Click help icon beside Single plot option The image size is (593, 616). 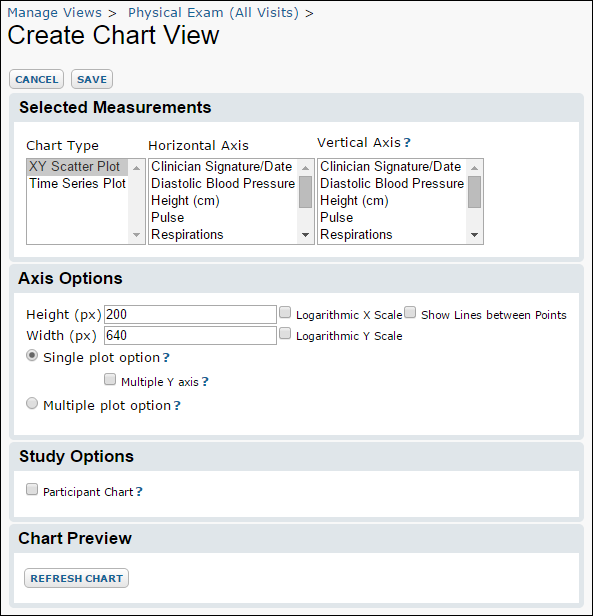(166, 358)
